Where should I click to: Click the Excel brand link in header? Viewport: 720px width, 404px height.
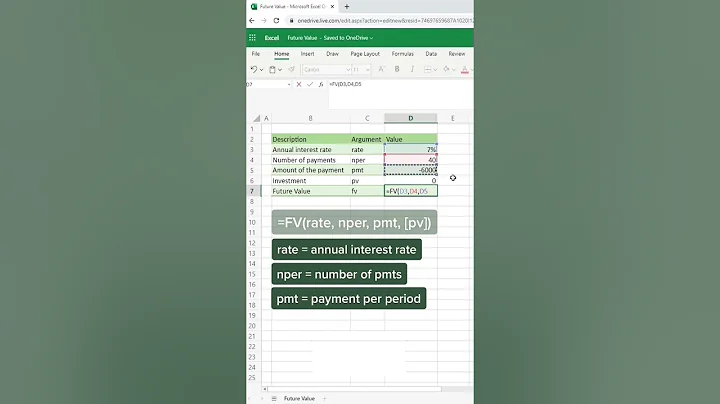coord(272,38)
